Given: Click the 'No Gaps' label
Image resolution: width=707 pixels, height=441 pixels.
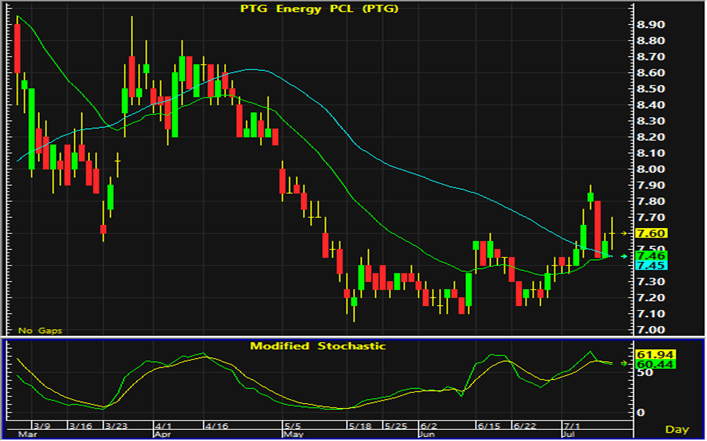Looking at the screenshot, I should (x=40, y=331).
